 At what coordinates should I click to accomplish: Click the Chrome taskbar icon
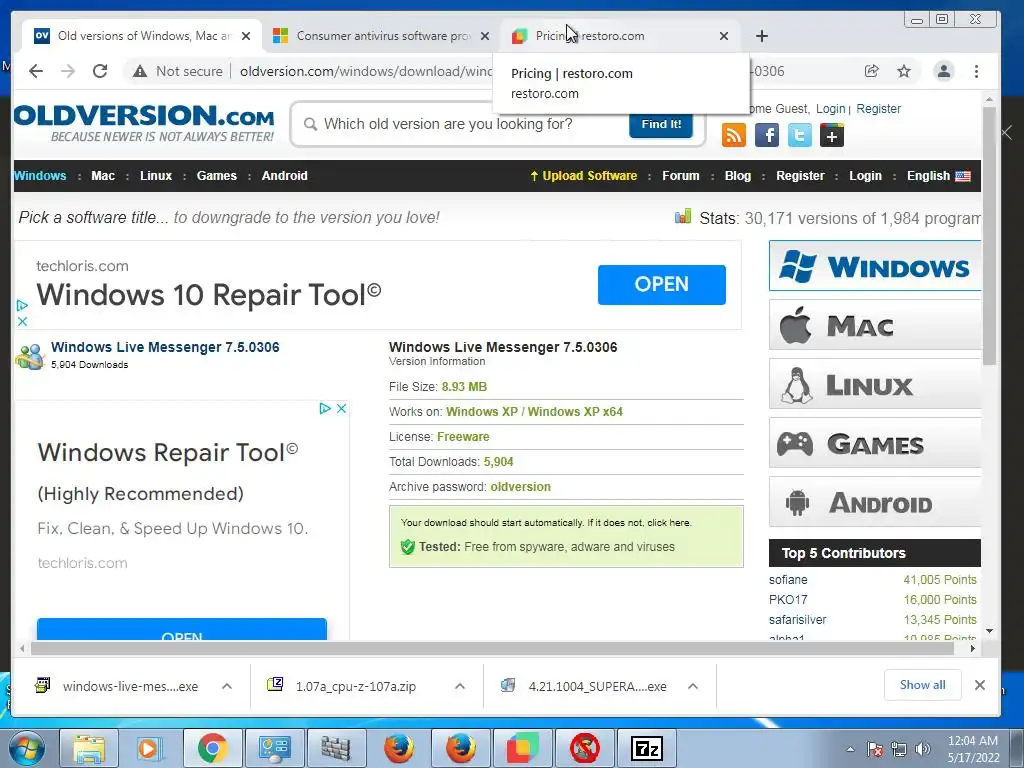coord(212,748)
